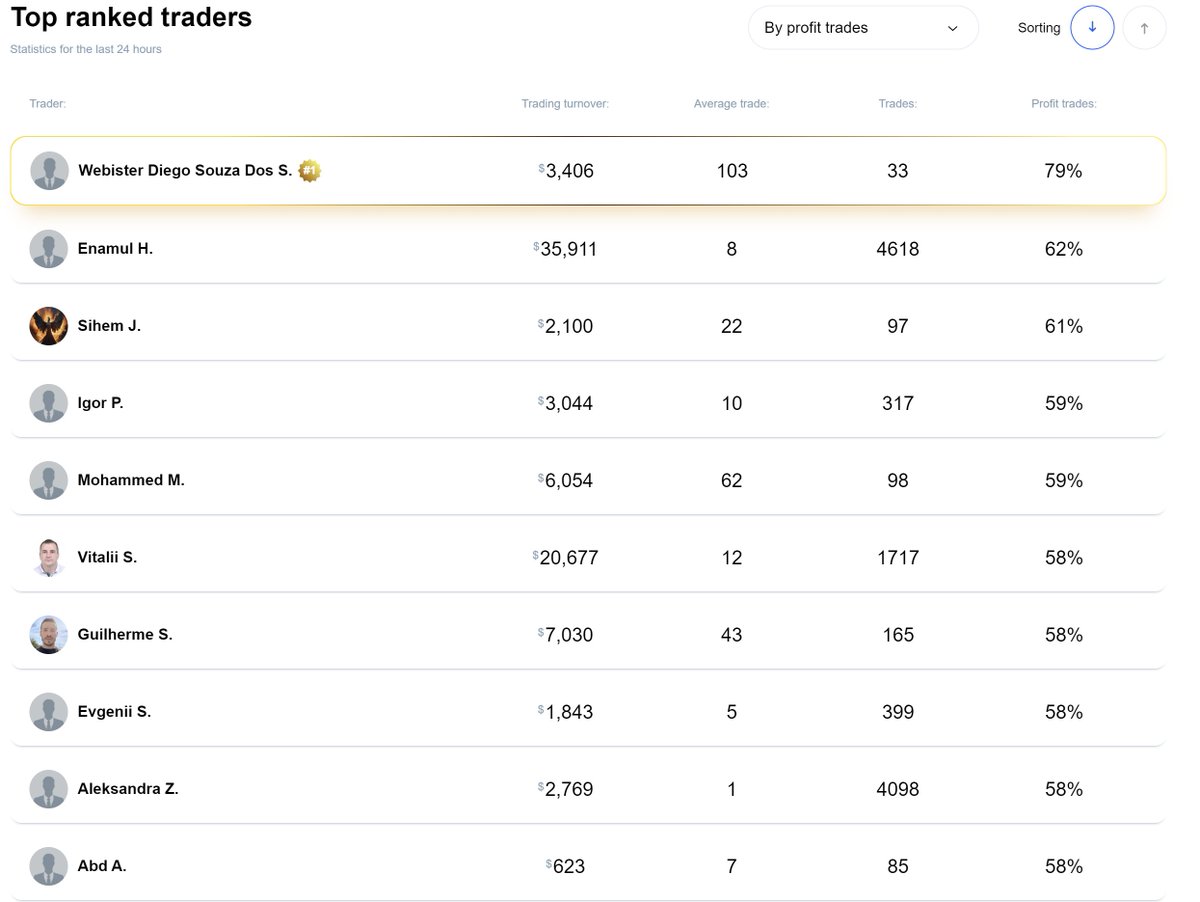1200x902 pixels.
Task: Toggle sorting direction to ascending order
Action: (x=1144, y=27)
